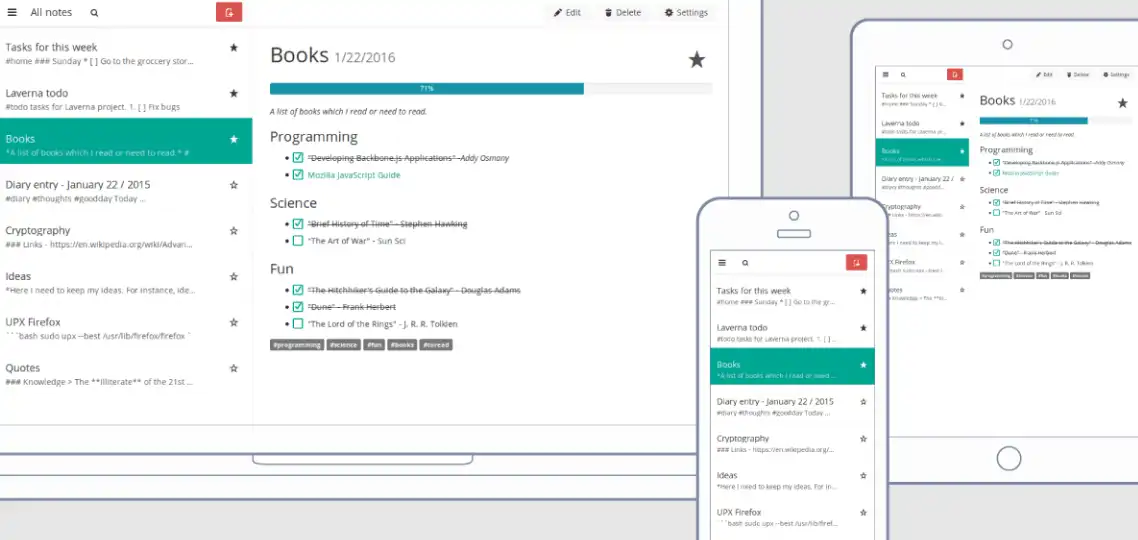Viewport: 1138px width, 540px height.
Task: Click the laptop's #toread tag
Action: point(436,345)
